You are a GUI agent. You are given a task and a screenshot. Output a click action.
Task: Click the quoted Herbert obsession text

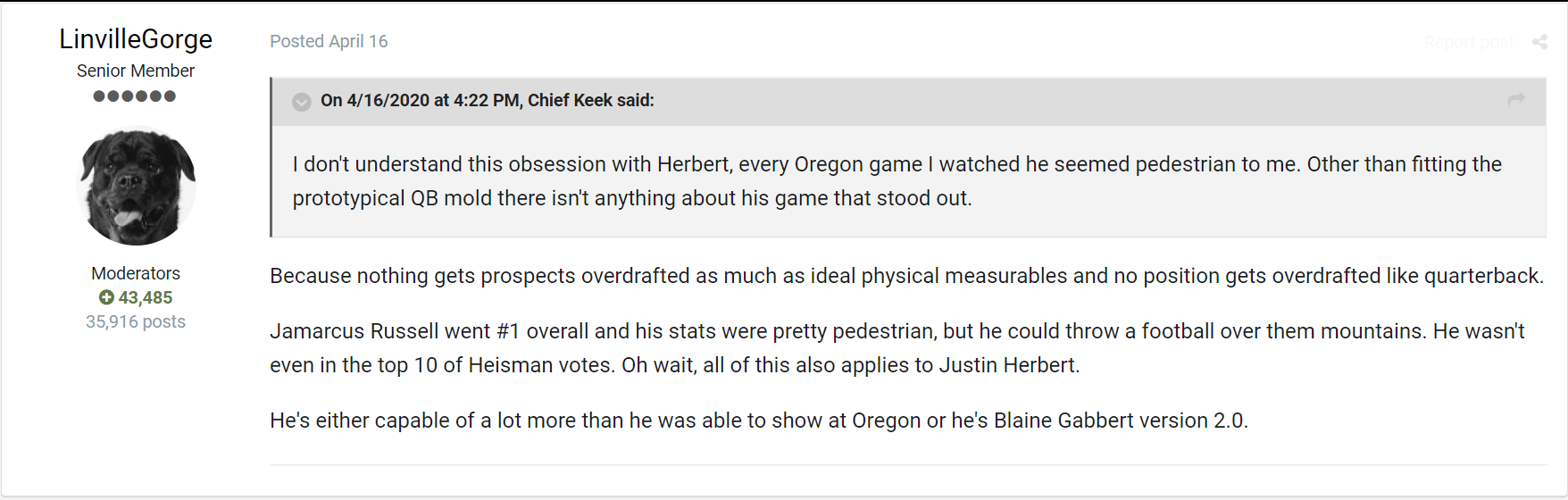[x=897, y=181]
